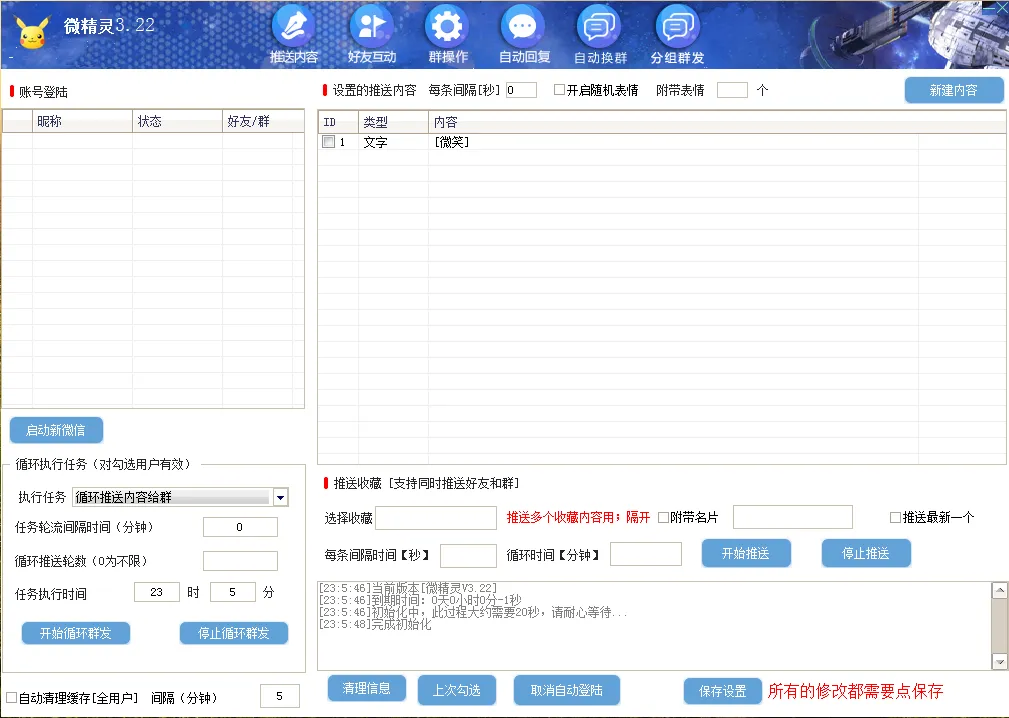Open the 推送内容 push content panel icon
This screenshot has width=1009, height=718.
(293, 27)
